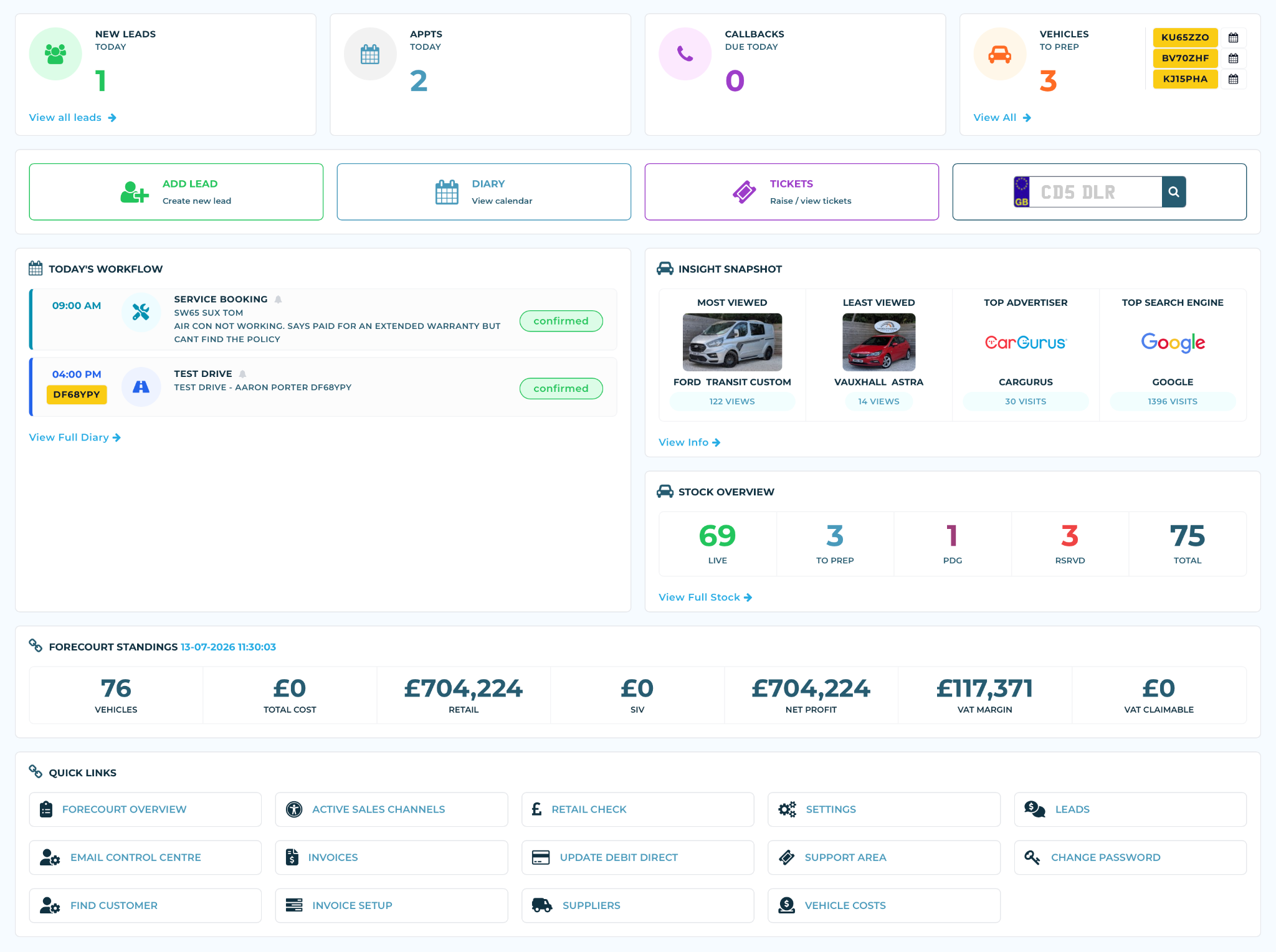This screenshot has height=952, width=1276.
Task: Click the Update Debit Direct card icon
Action: point(541,857)
